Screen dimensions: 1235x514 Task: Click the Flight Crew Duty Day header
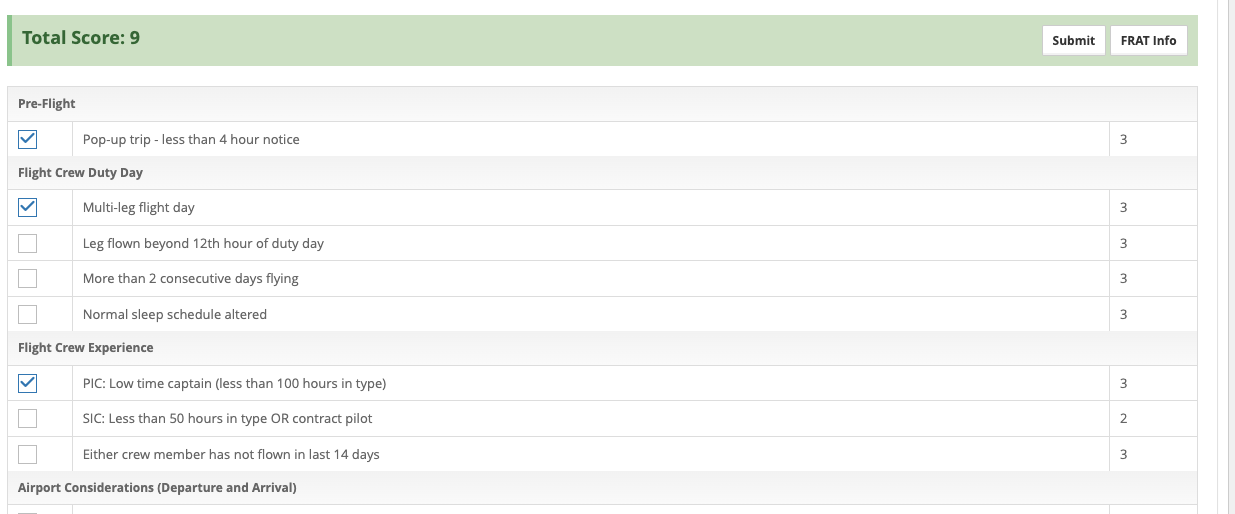pyautogui.click(x=80, y=173)
